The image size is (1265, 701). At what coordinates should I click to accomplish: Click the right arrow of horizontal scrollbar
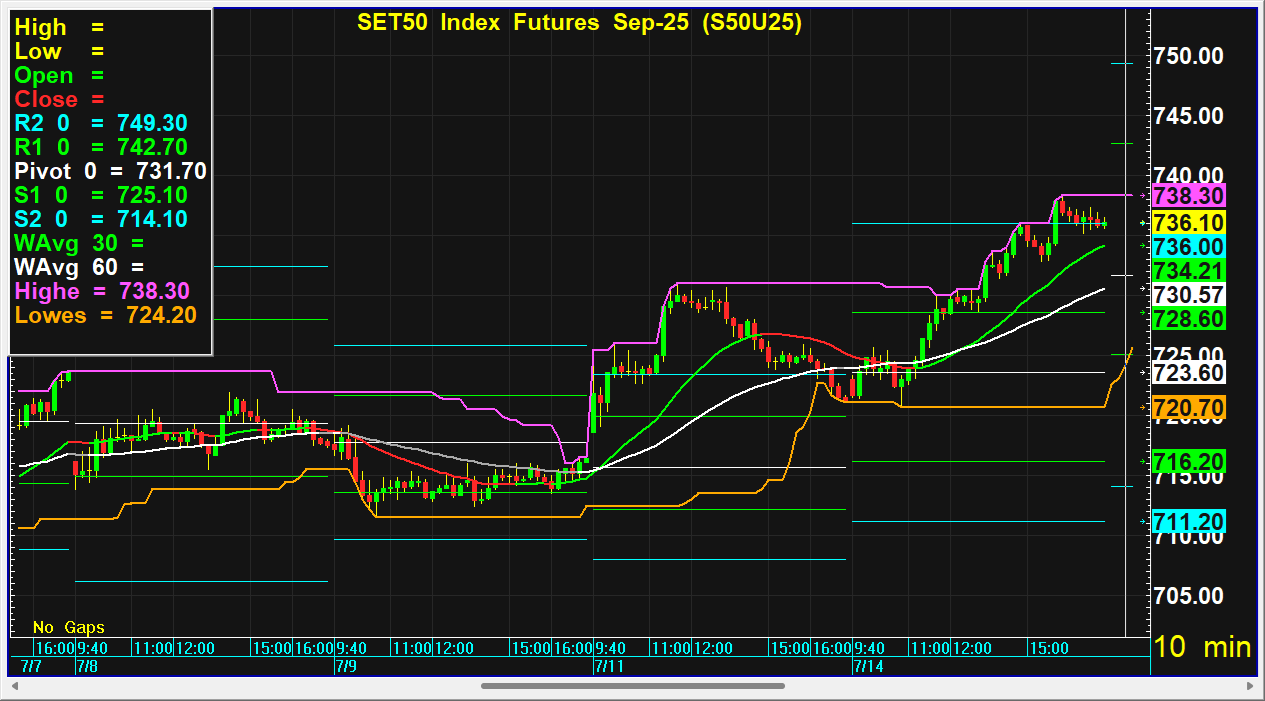(1248, 686)
